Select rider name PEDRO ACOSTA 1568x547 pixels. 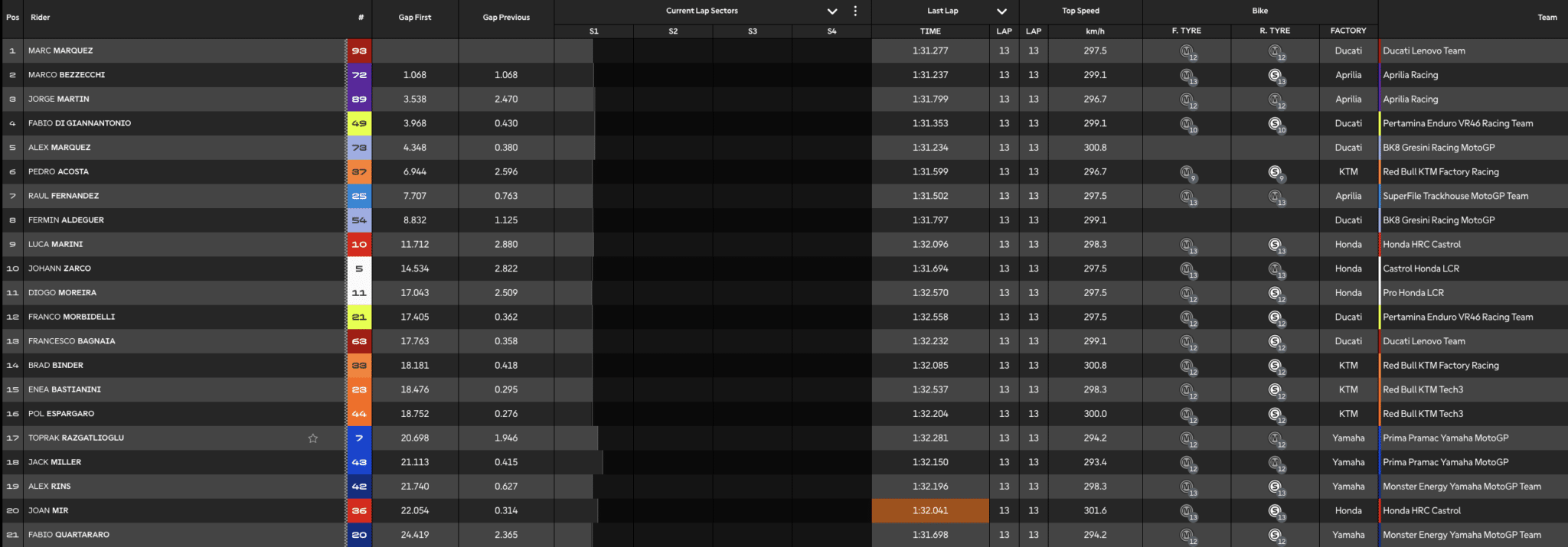[x=58, y=172]
